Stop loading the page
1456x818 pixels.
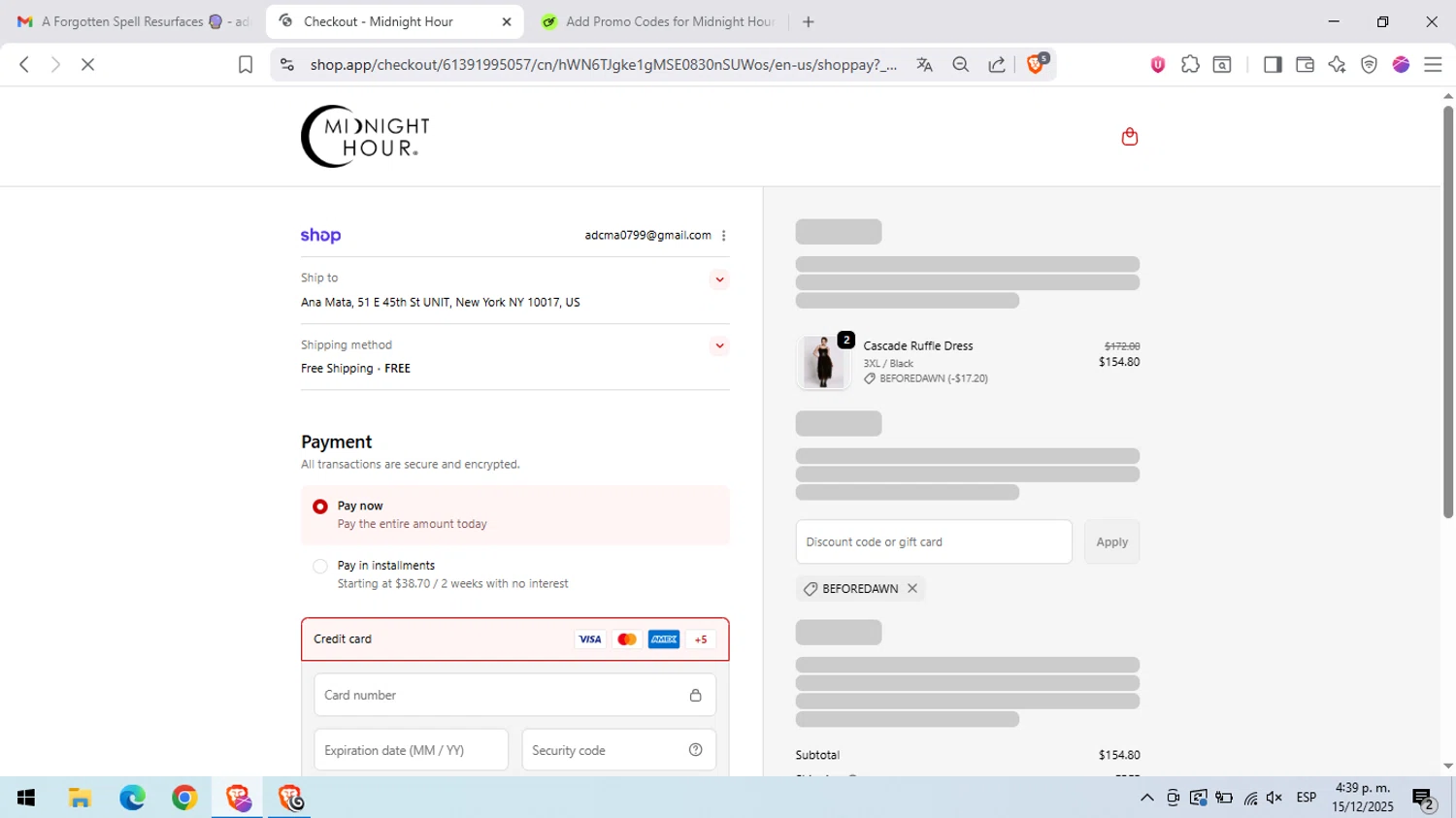click(x=87, y=64)
